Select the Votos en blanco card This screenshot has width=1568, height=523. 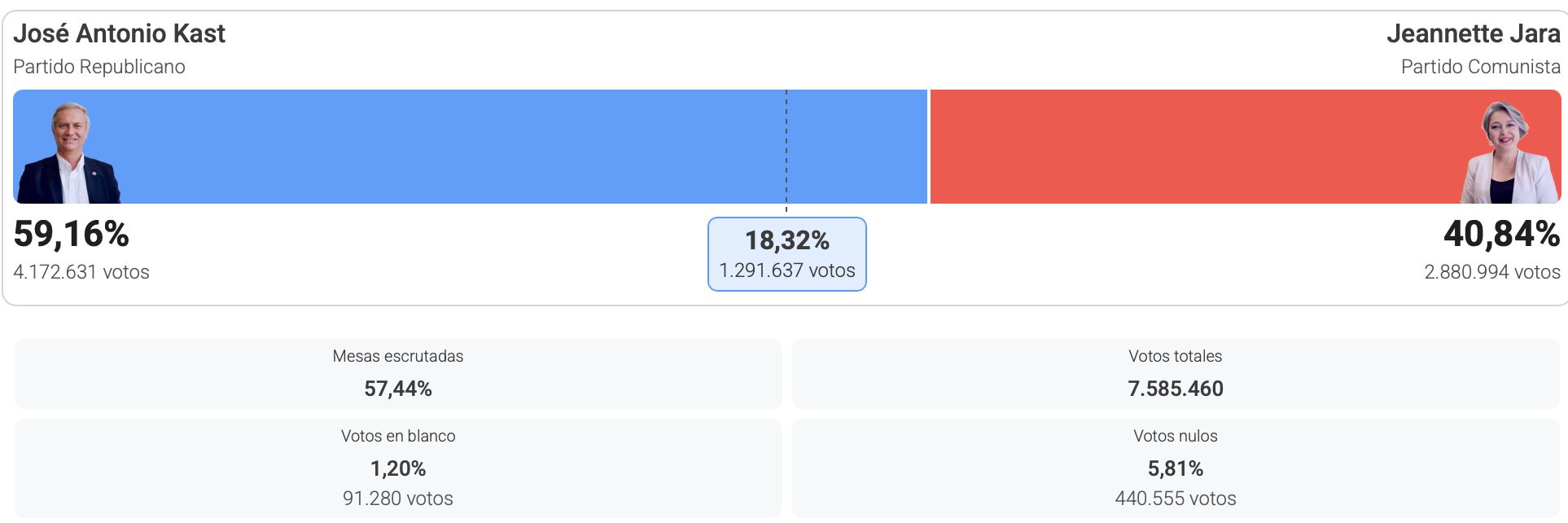click(x=398, y=468)
